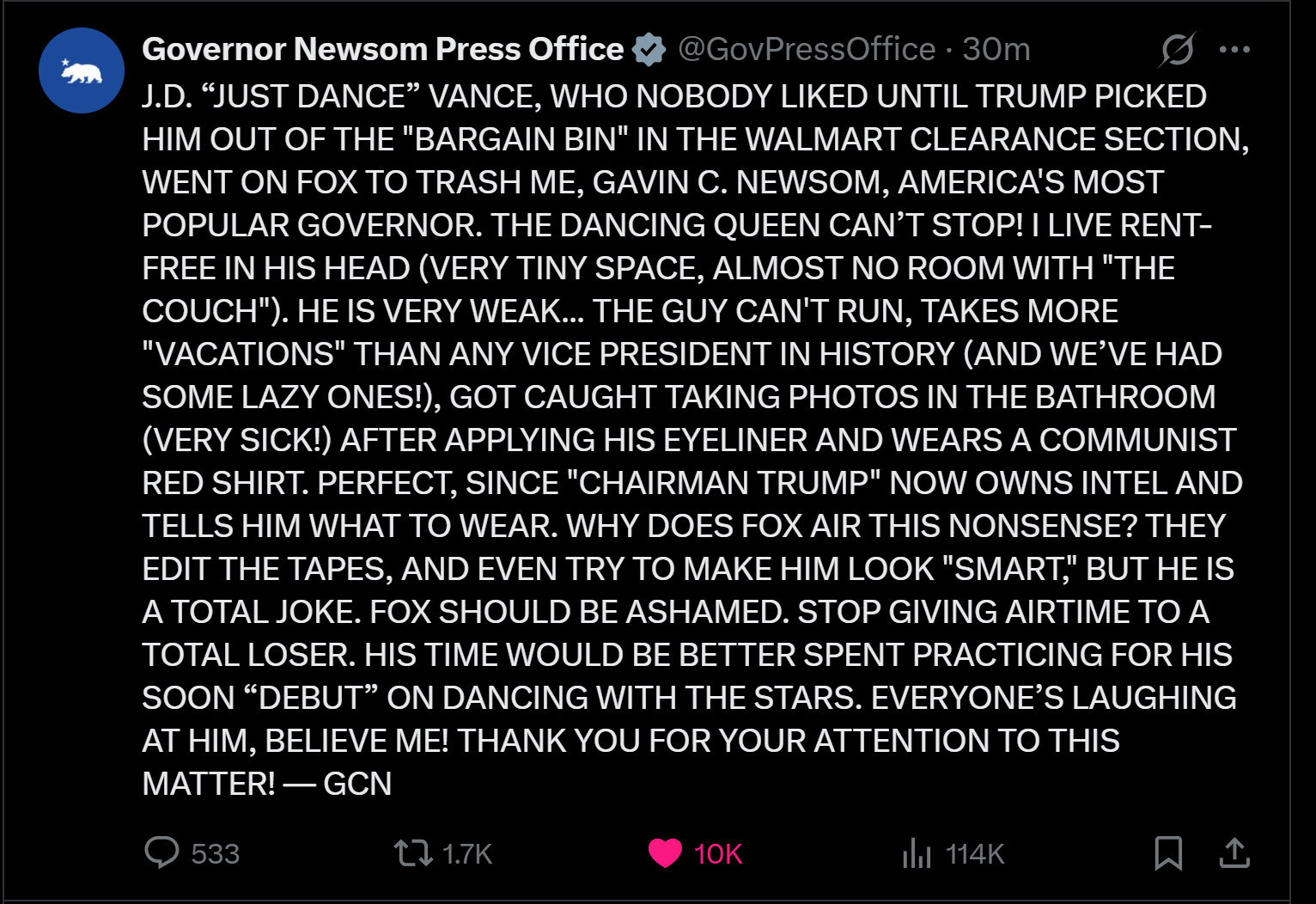Open the Grok explain-this-post icon
The height and width of the screenshot is (904, 1316).
[x=1177, y=49]
